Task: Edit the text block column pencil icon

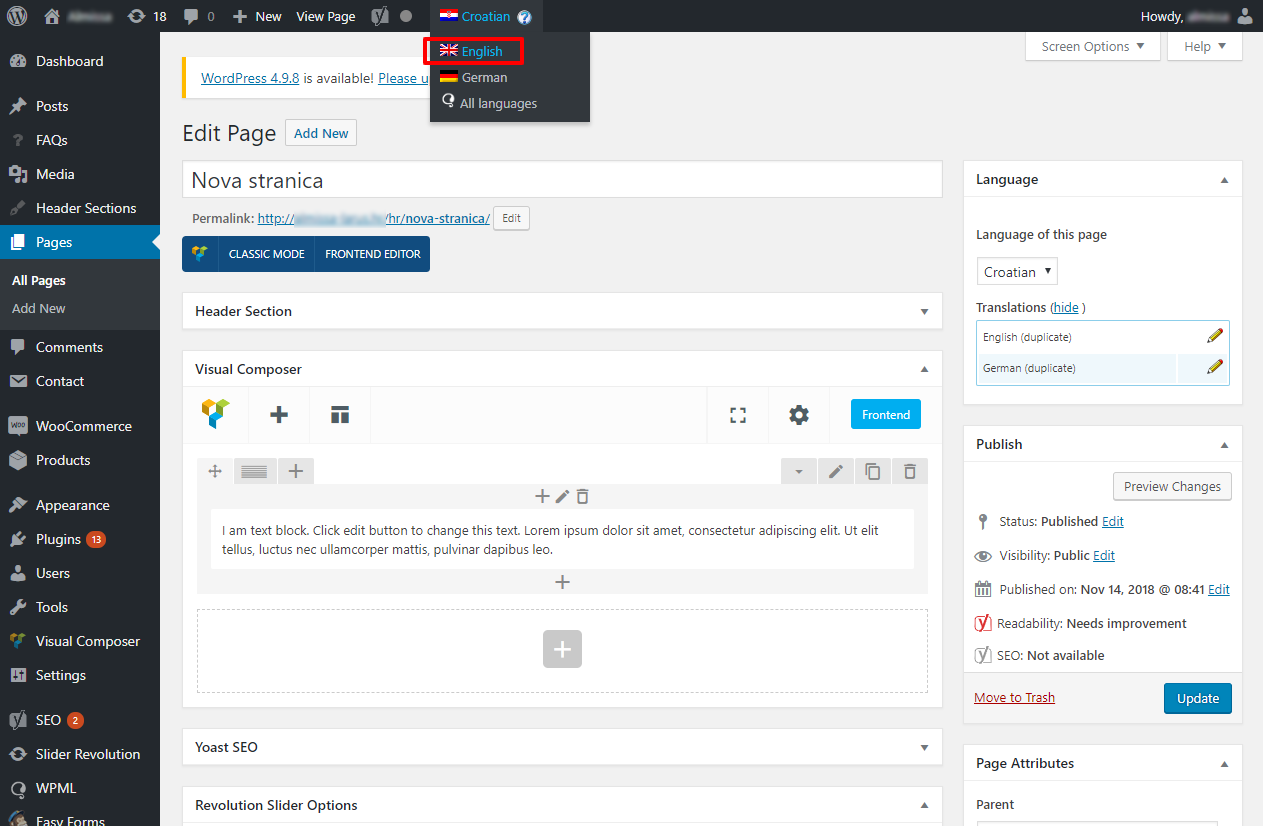Action: (562, 496)
